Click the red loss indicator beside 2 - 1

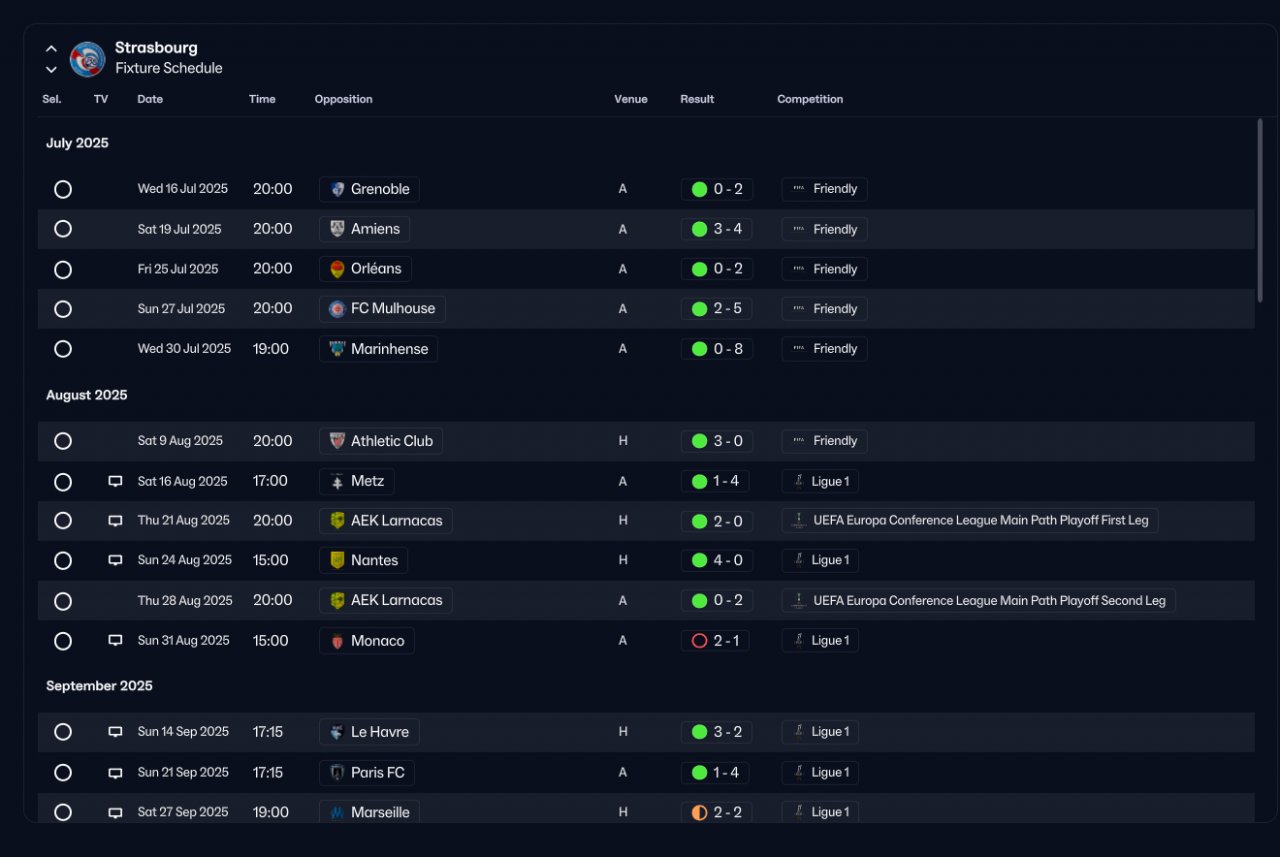[699, 641]
